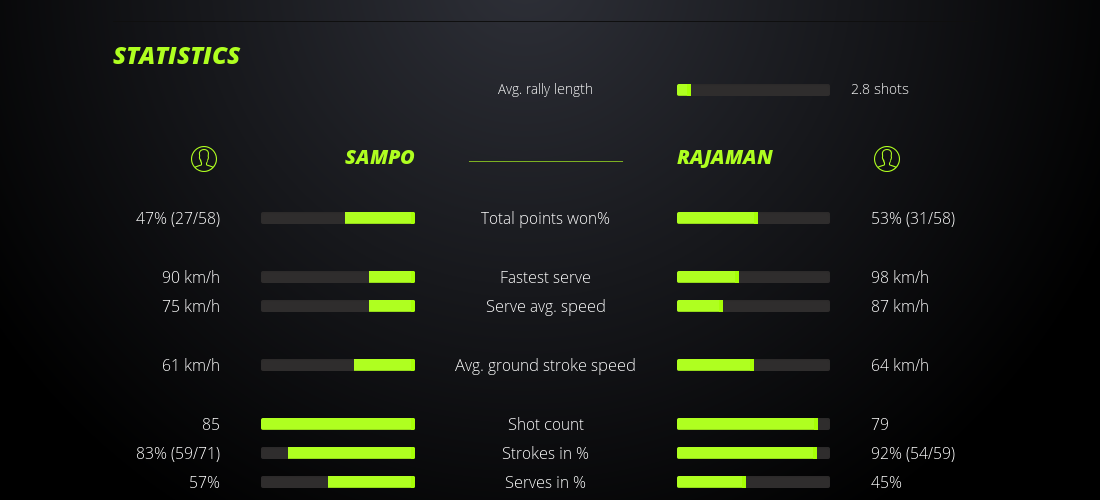Click the Total points won% label

click(x=545, y=218)
